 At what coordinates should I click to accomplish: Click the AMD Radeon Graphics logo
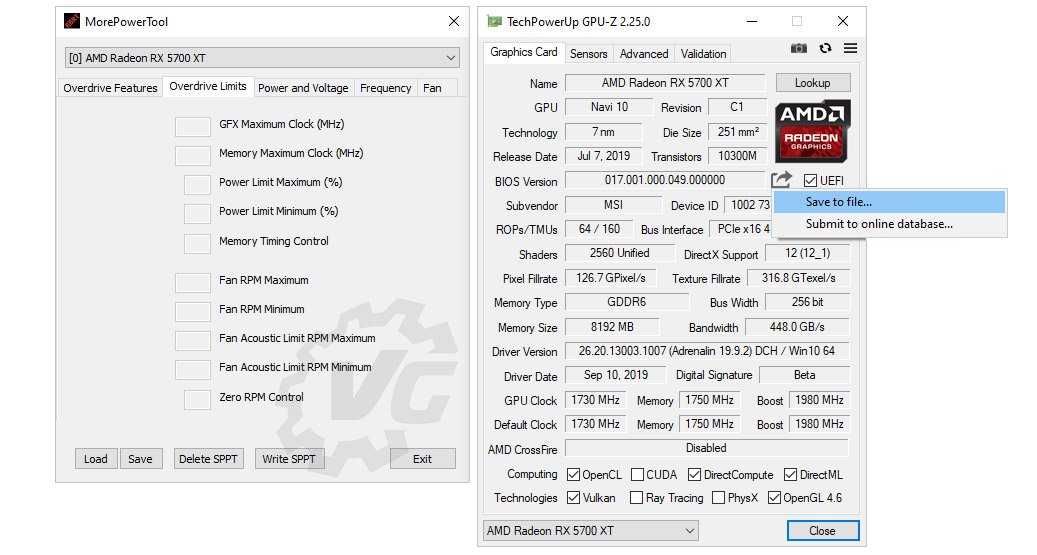tap(814, 131)
